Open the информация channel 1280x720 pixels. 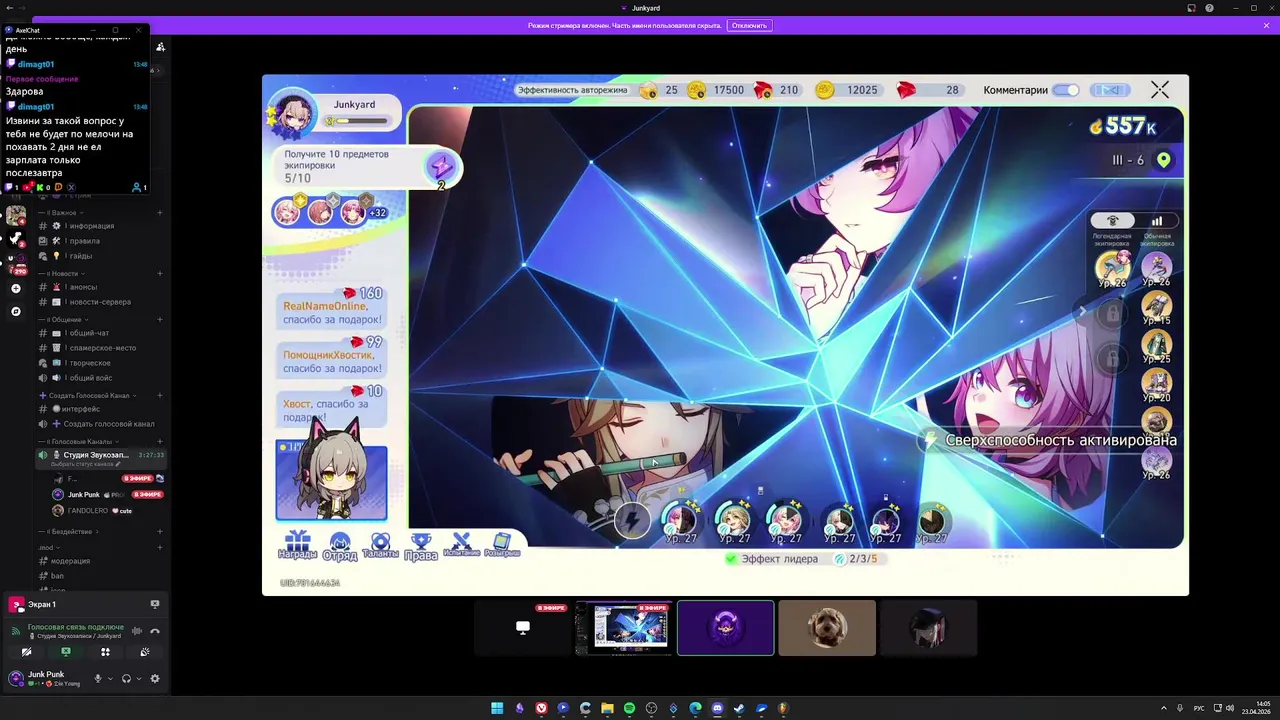pos(91,226)
